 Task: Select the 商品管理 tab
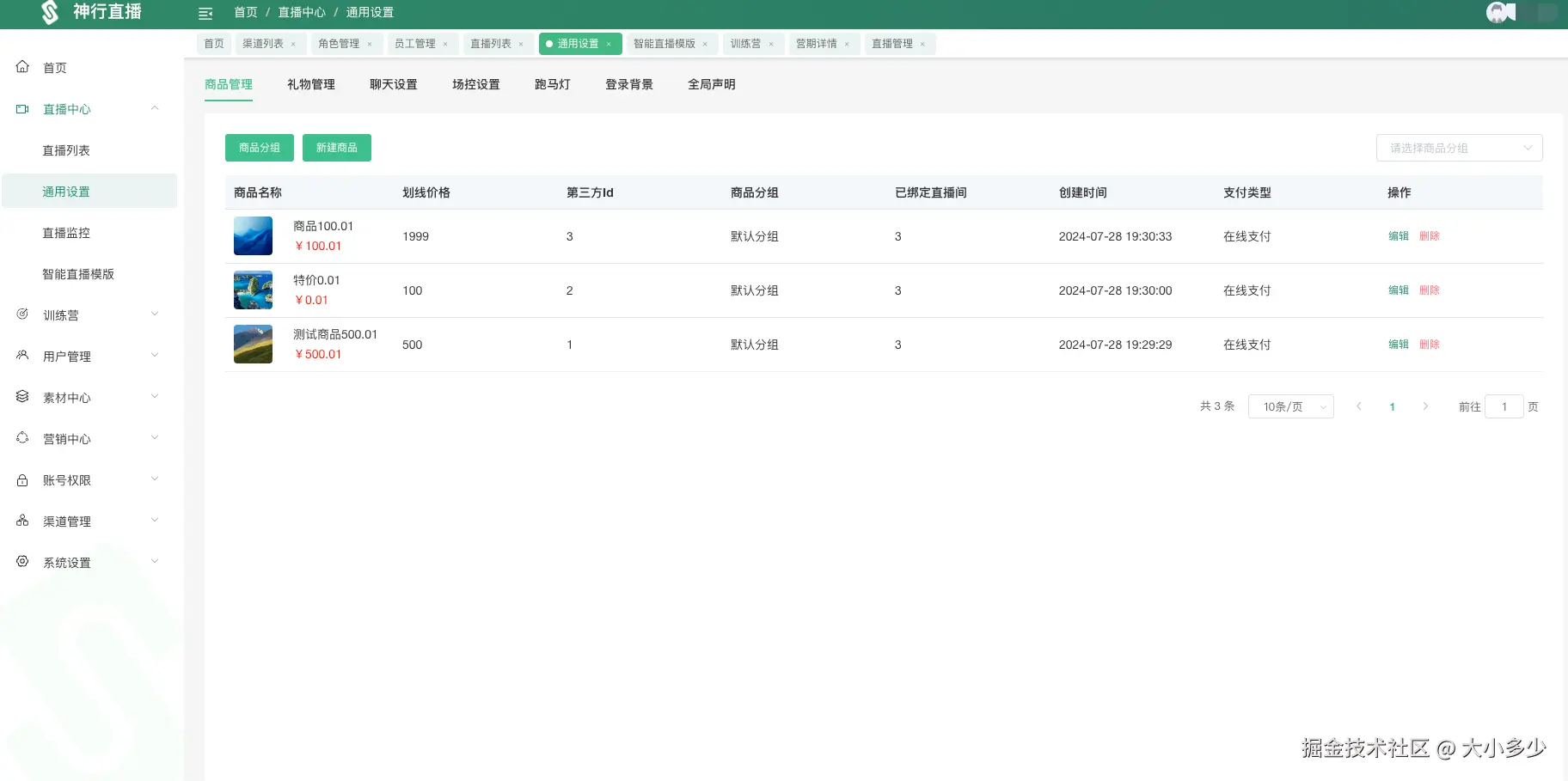coord(229,84)
